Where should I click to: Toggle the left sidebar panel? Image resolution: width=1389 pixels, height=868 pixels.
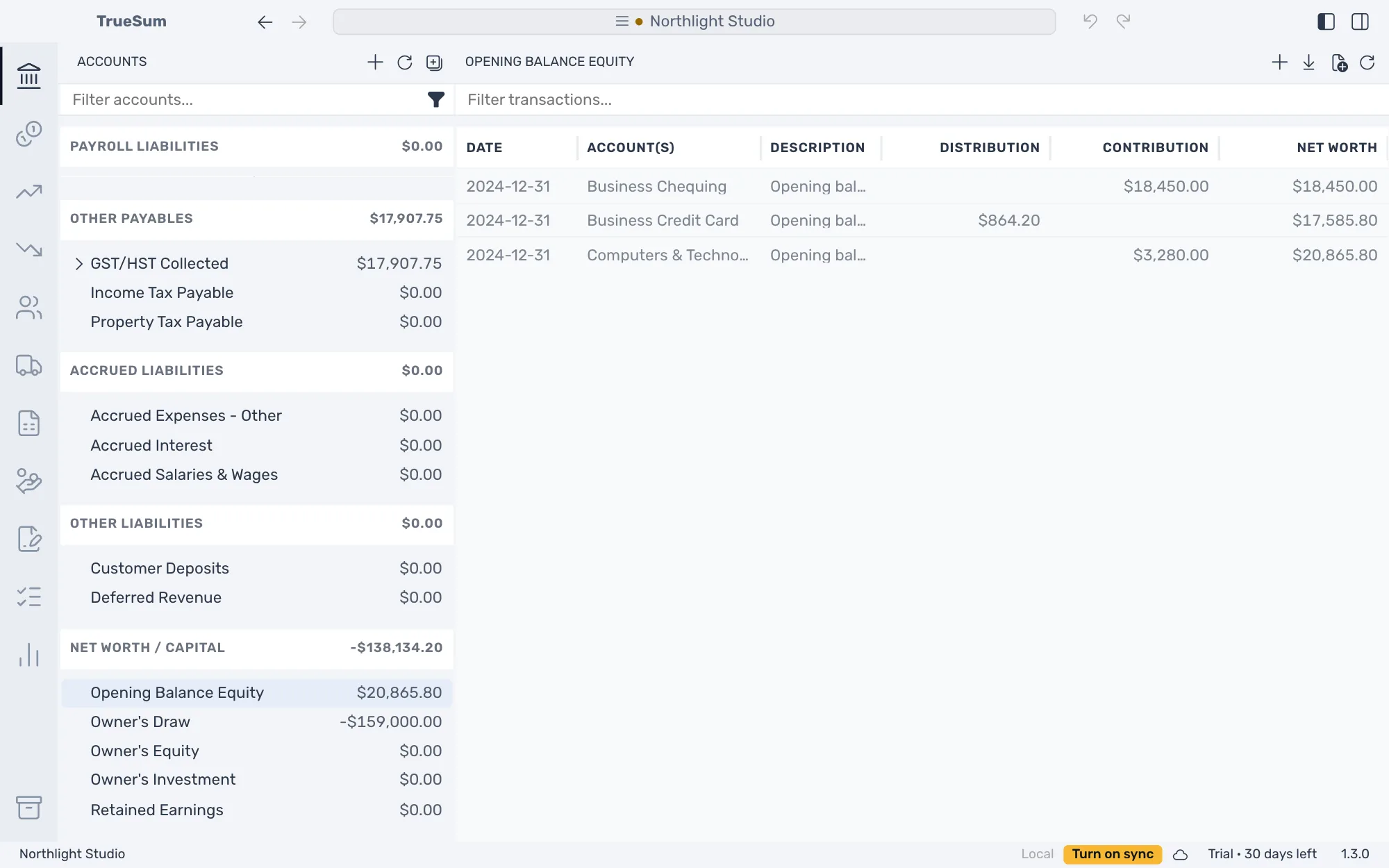click(1326, 22)
